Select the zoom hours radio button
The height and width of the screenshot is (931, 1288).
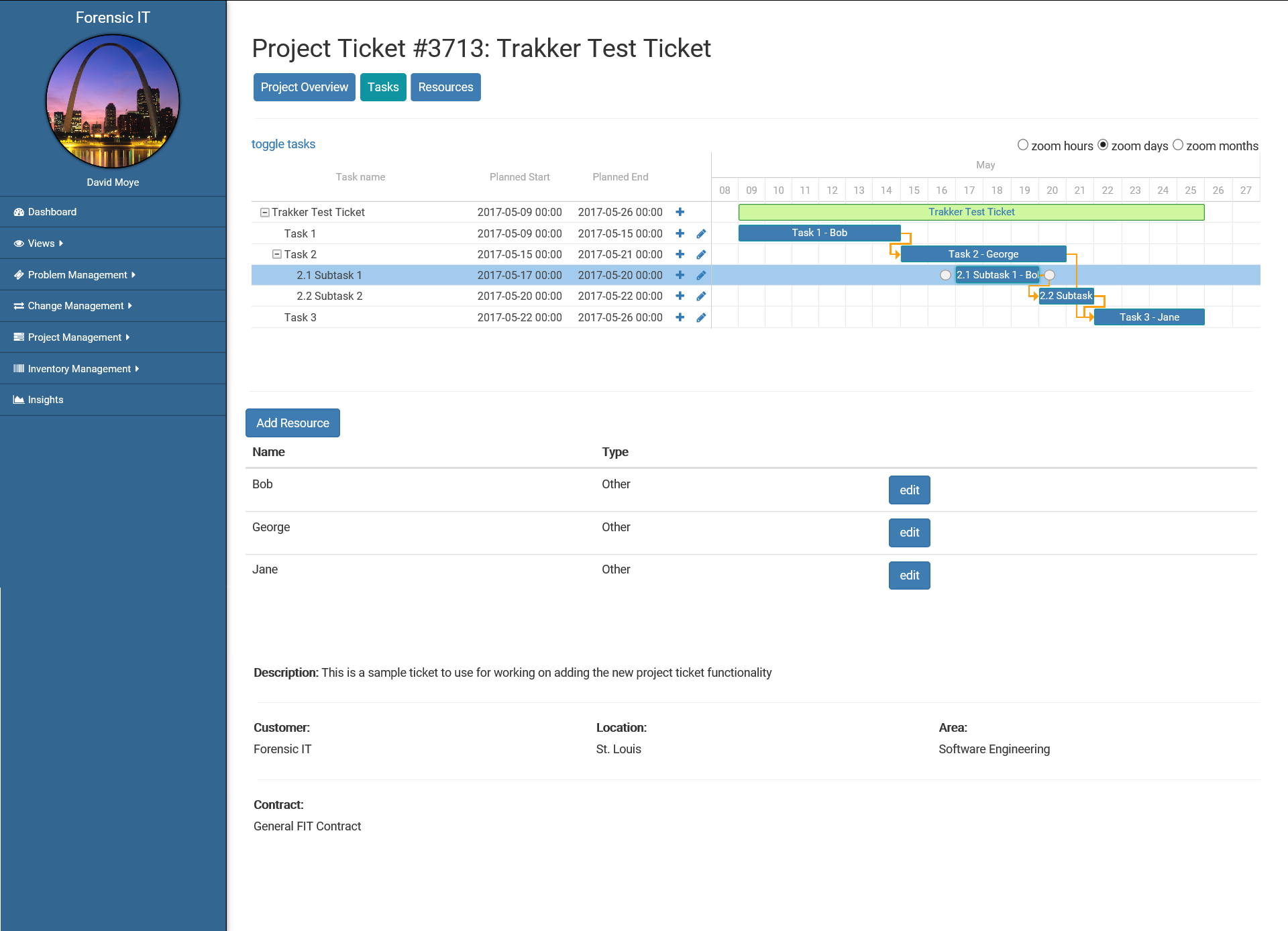pyautogui.click(x=1023, y=145)
